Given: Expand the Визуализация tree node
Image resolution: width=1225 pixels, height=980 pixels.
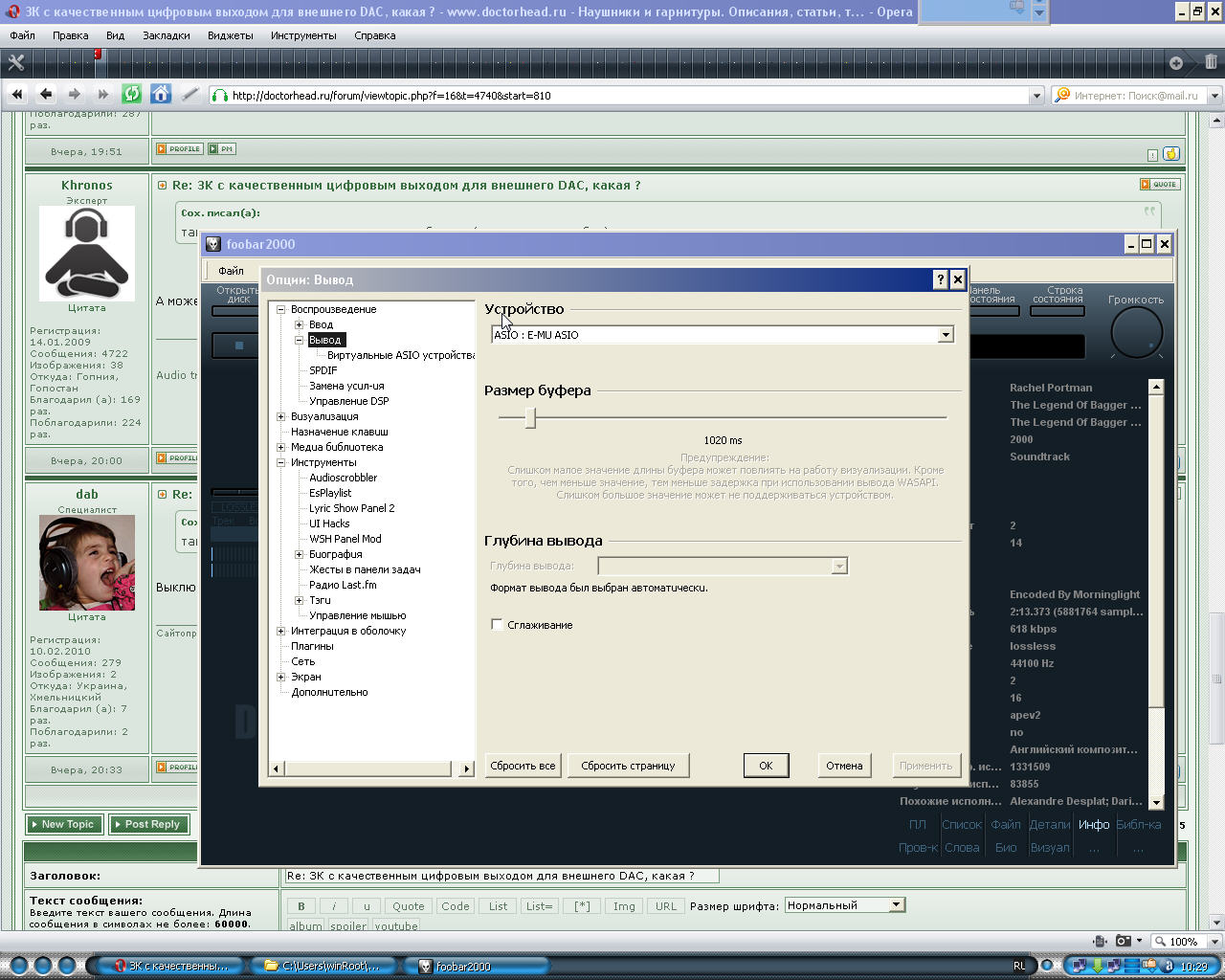Looking at the screenshot, I should [x=280, y=416].
